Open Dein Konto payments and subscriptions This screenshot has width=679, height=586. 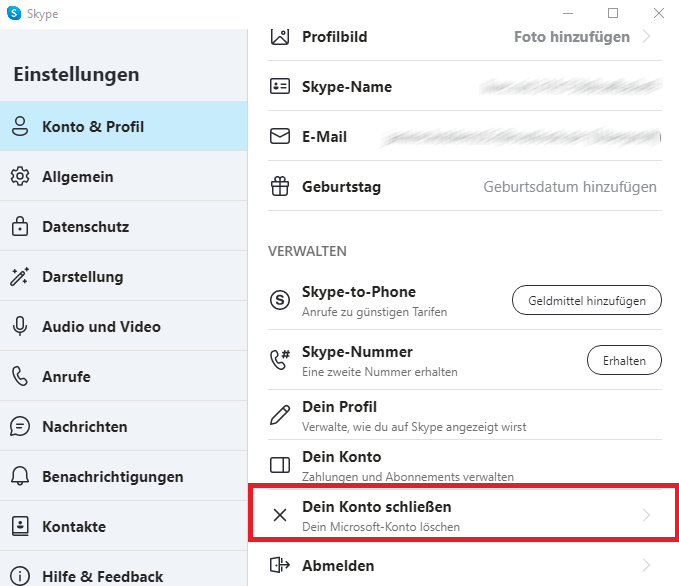click(465, 465)
